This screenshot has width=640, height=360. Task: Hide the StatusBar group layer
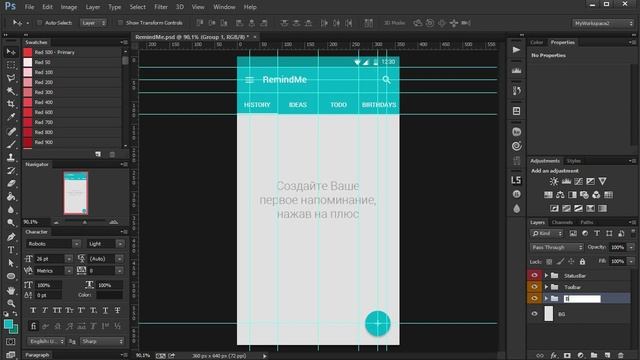click(x=534, y=276)
